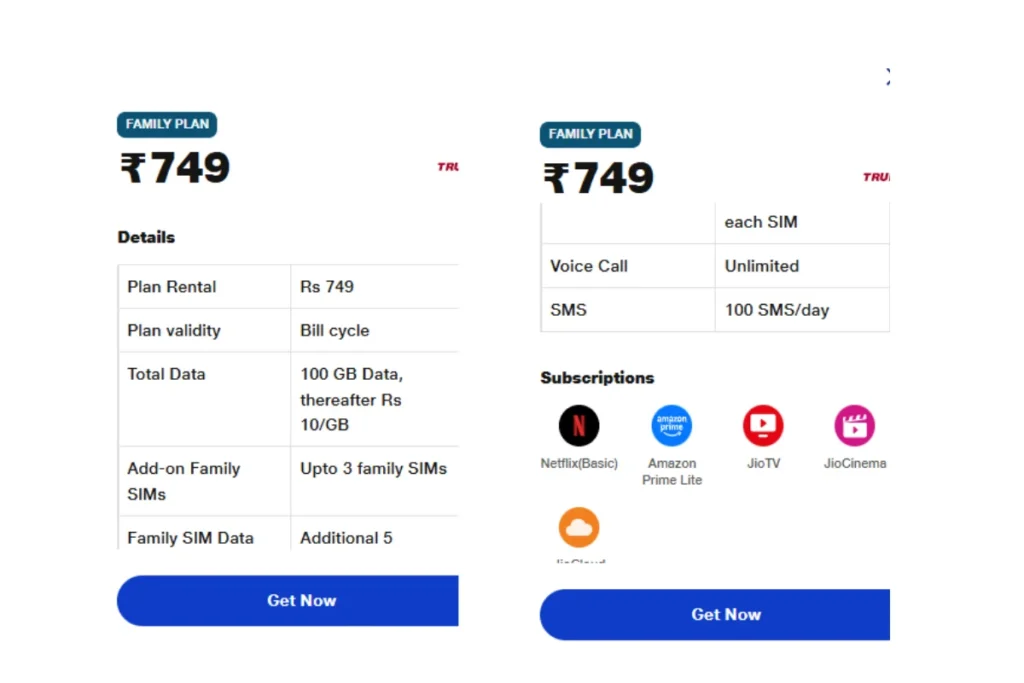Click the left card ₹749 price
Screen dimensions: 1024x683
175,168
